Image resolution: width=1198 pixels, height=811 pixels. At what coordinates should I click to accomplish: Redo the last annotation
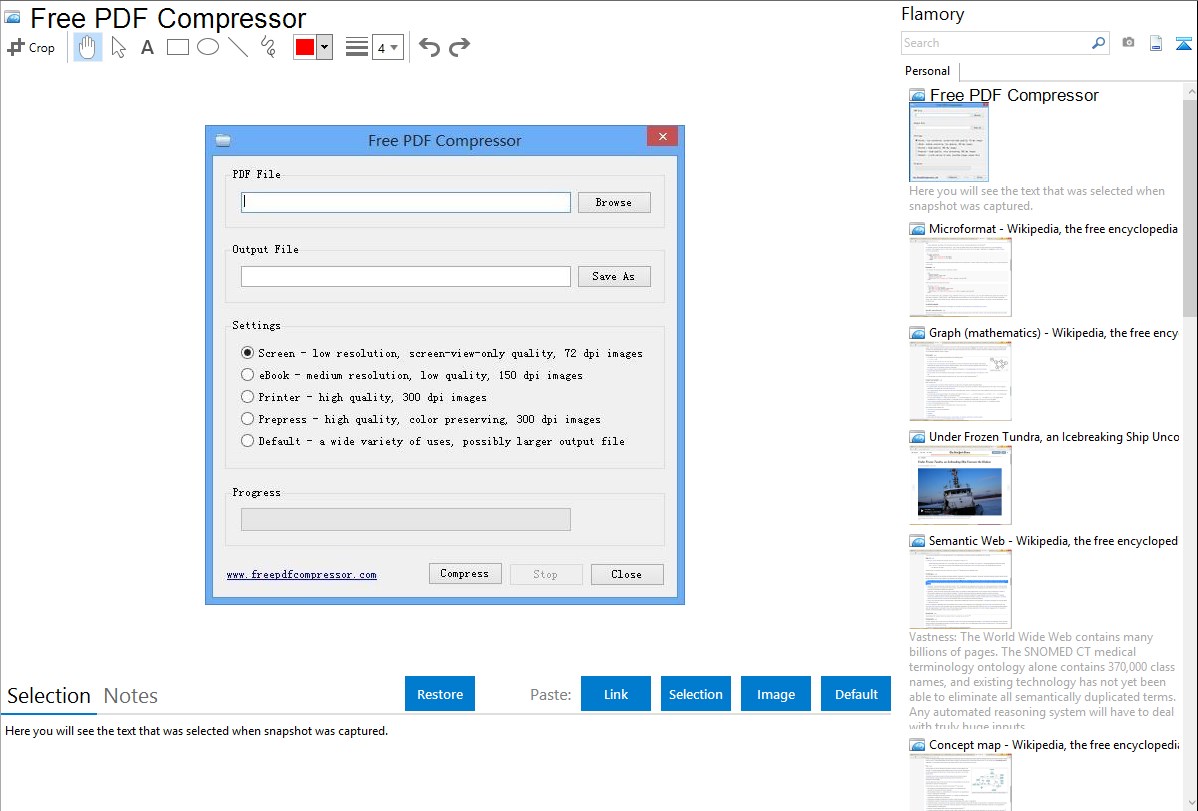[x=459, y=47]
